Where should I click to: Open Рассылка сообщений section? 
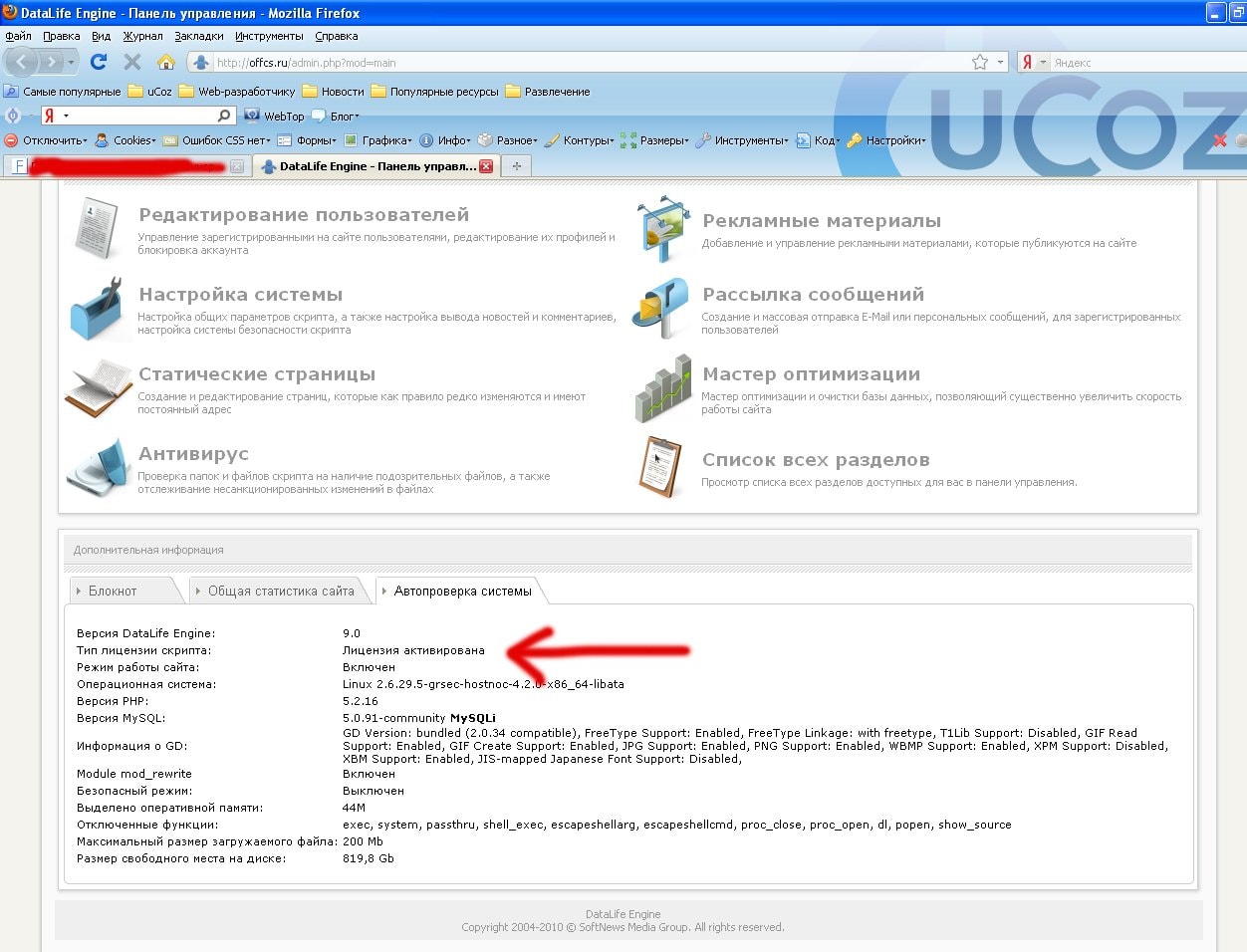click(813, 295)
